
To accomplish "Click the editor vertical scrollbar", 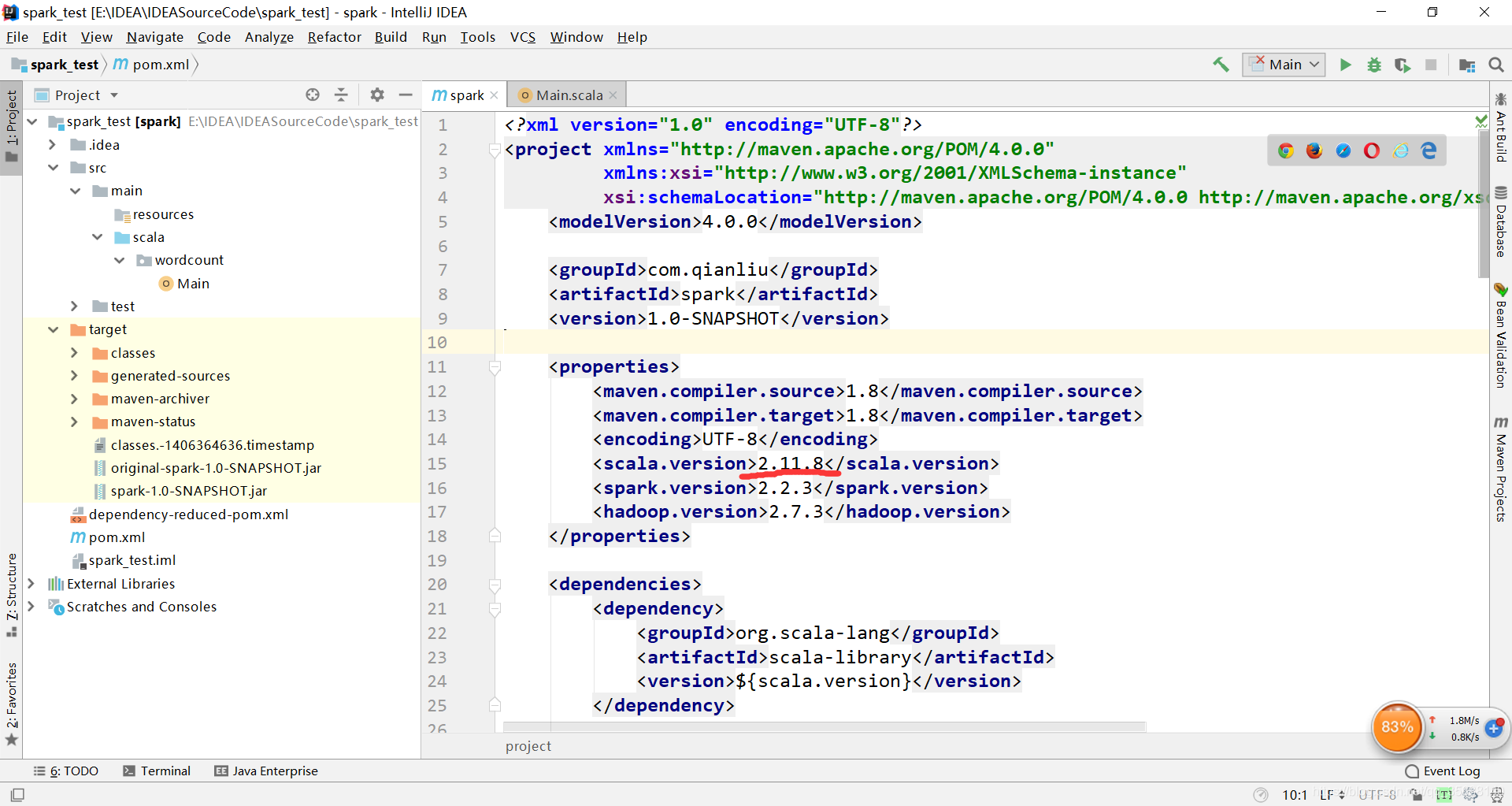I will [x=1483, y=205].
